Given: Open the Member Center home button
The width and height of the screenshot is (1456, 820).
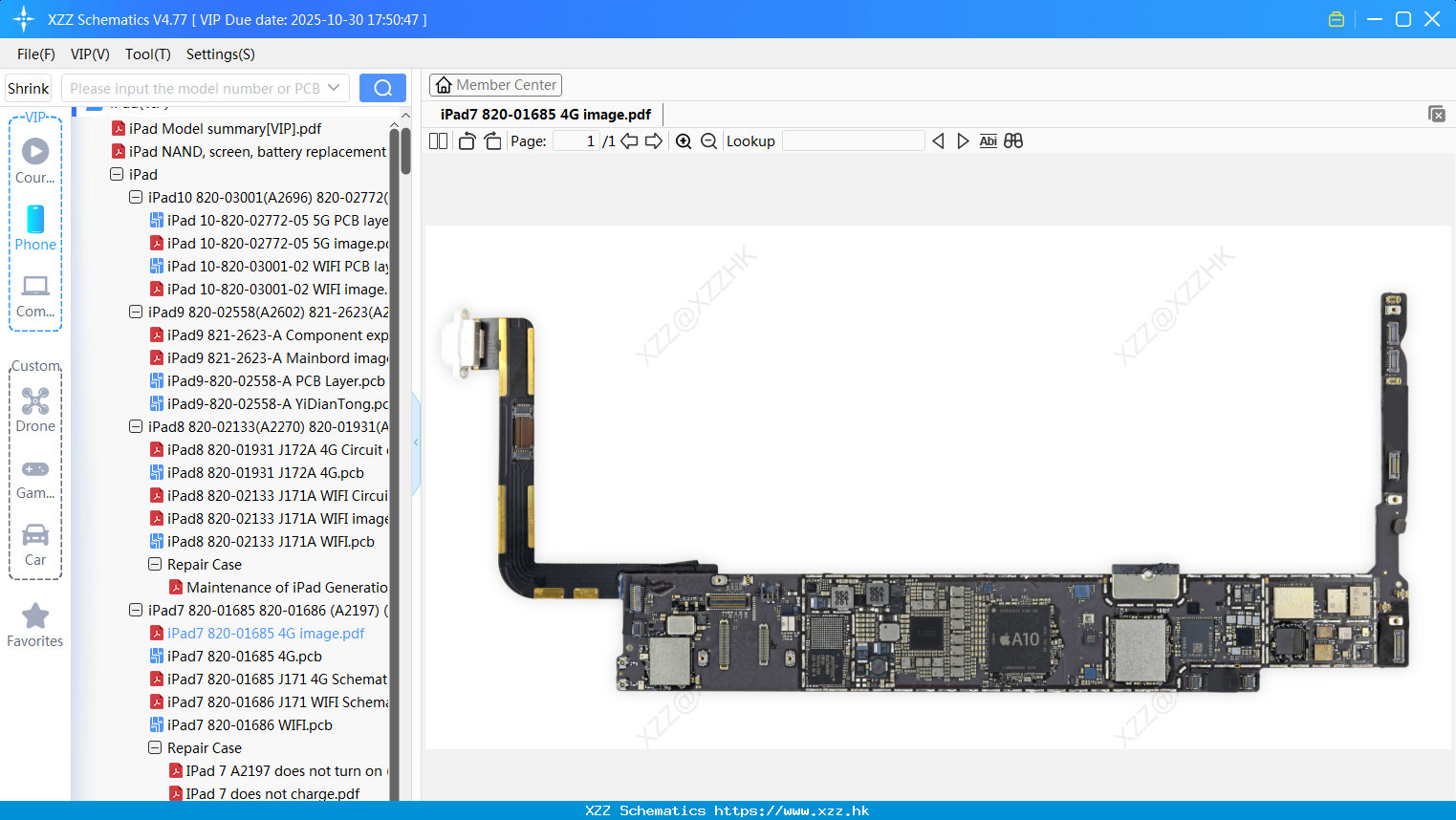Looking at the screenshot, I should (x=495, y=85).
